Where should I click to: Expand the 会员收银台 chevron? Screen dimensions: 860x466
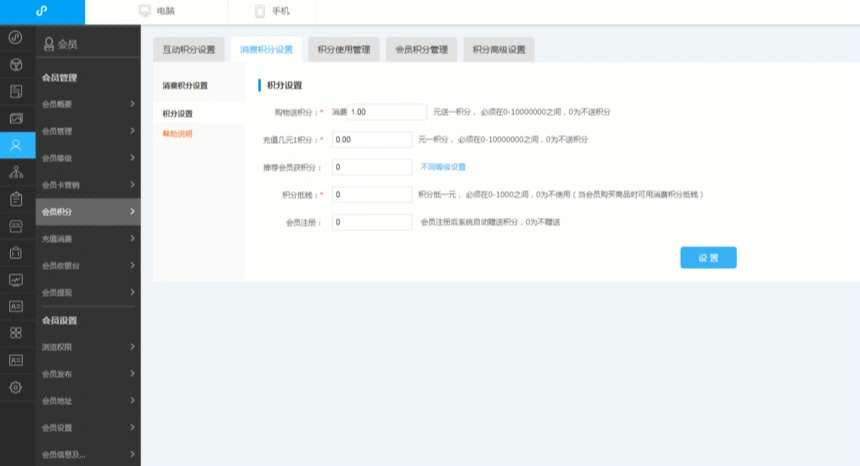[x=132, y=265]
